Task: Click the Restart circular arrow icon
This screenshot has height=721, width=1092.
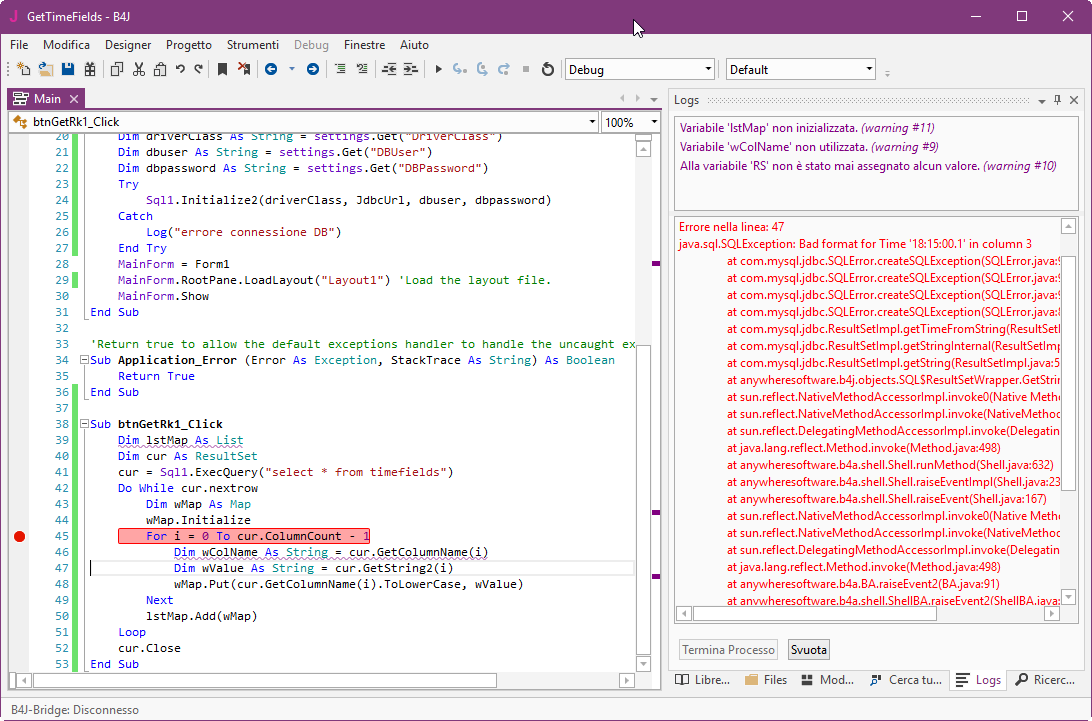Action: pyautogui.click(x=547, y=69)
